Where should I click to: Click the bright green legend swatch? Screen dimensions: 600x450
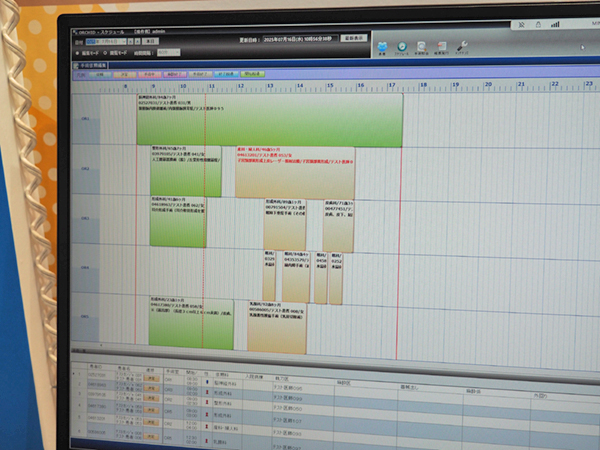[253, 74]
